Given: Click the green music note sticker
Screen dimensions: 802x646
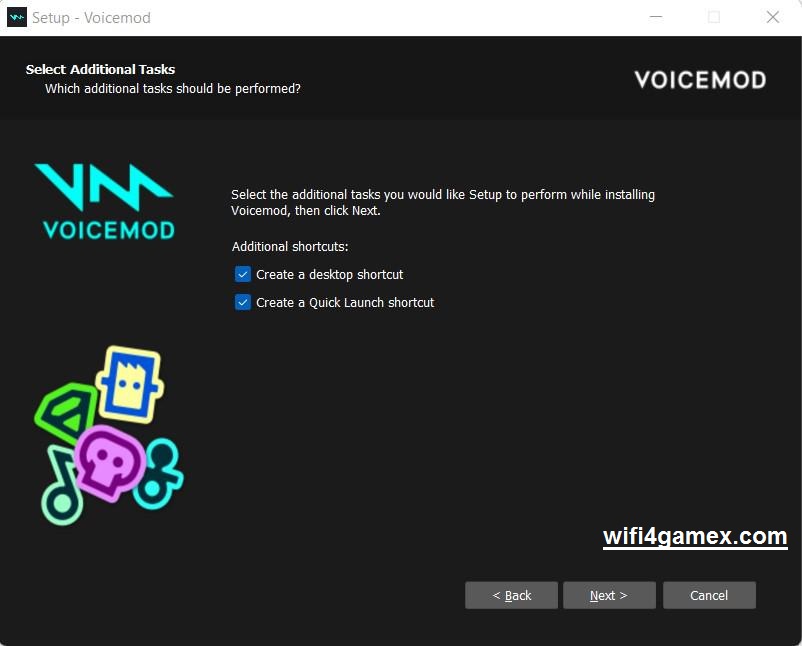Looking at the screenshot, I should click(62, 486).
